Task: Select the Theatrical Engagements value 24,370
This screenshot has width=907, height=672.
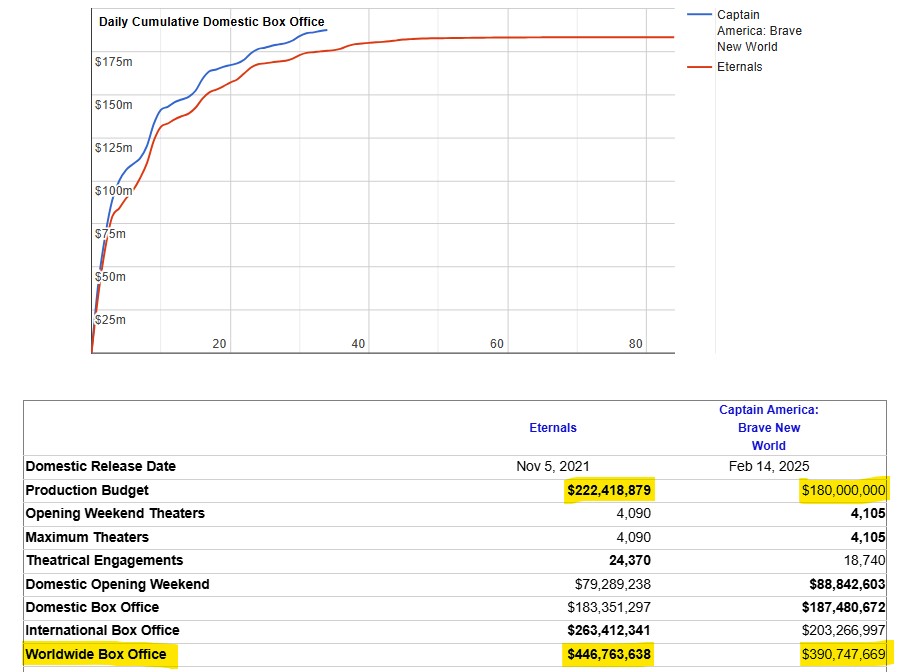Action: 629,561
